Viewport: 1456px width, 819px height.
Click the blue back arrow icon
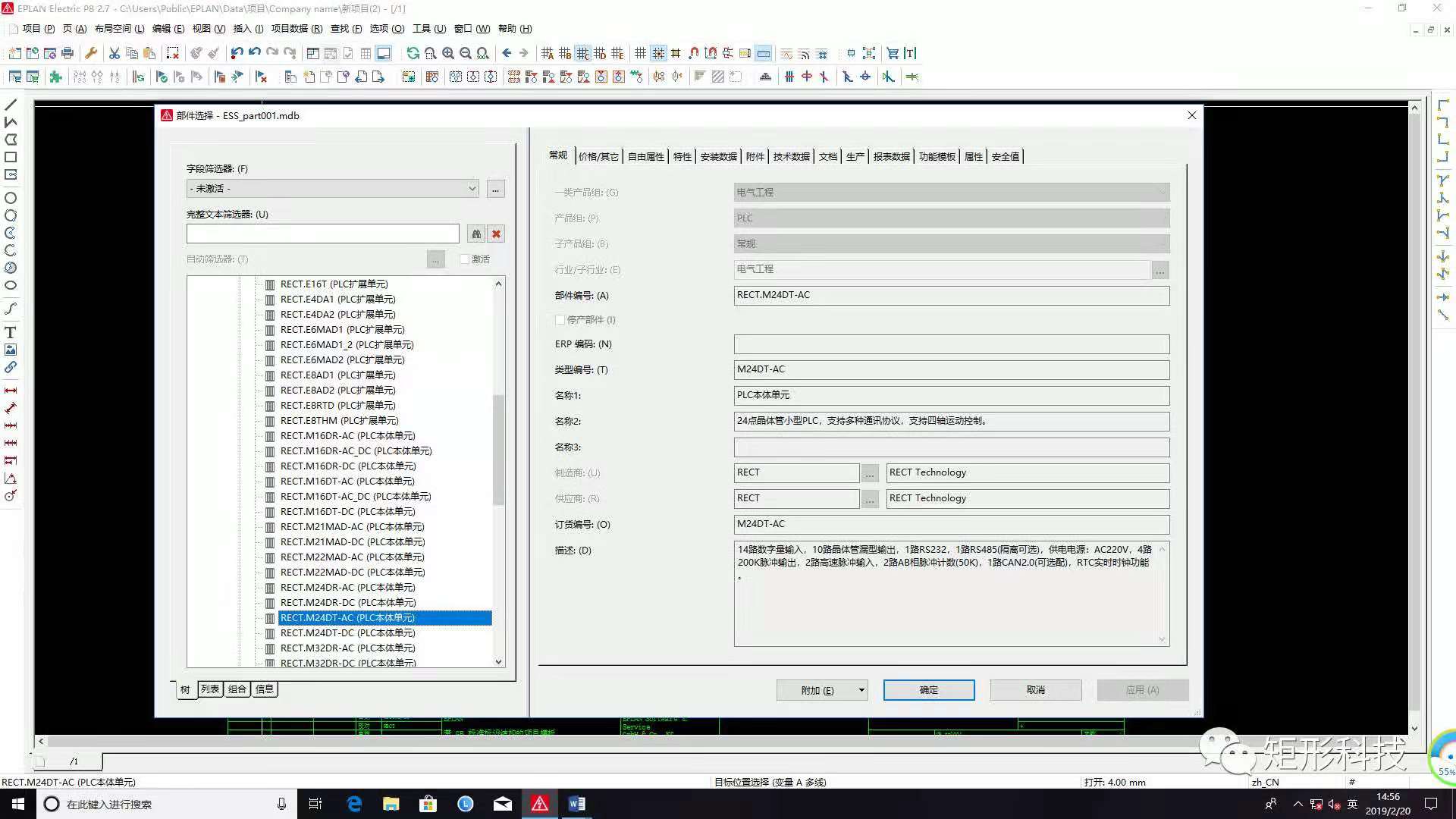(507, 53)
